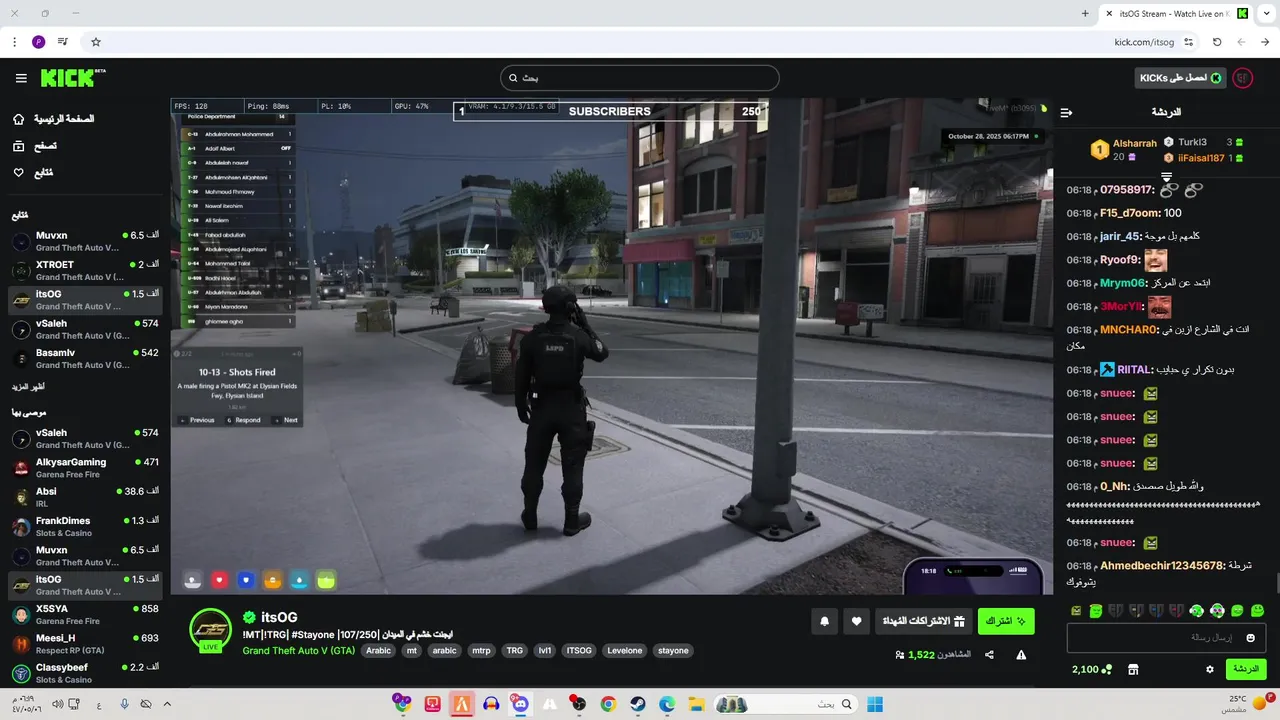Toggle the microphone icon in the system tray
Image resolution: width=1280 pixels, height=720 pixels.
tap(125, 705)
